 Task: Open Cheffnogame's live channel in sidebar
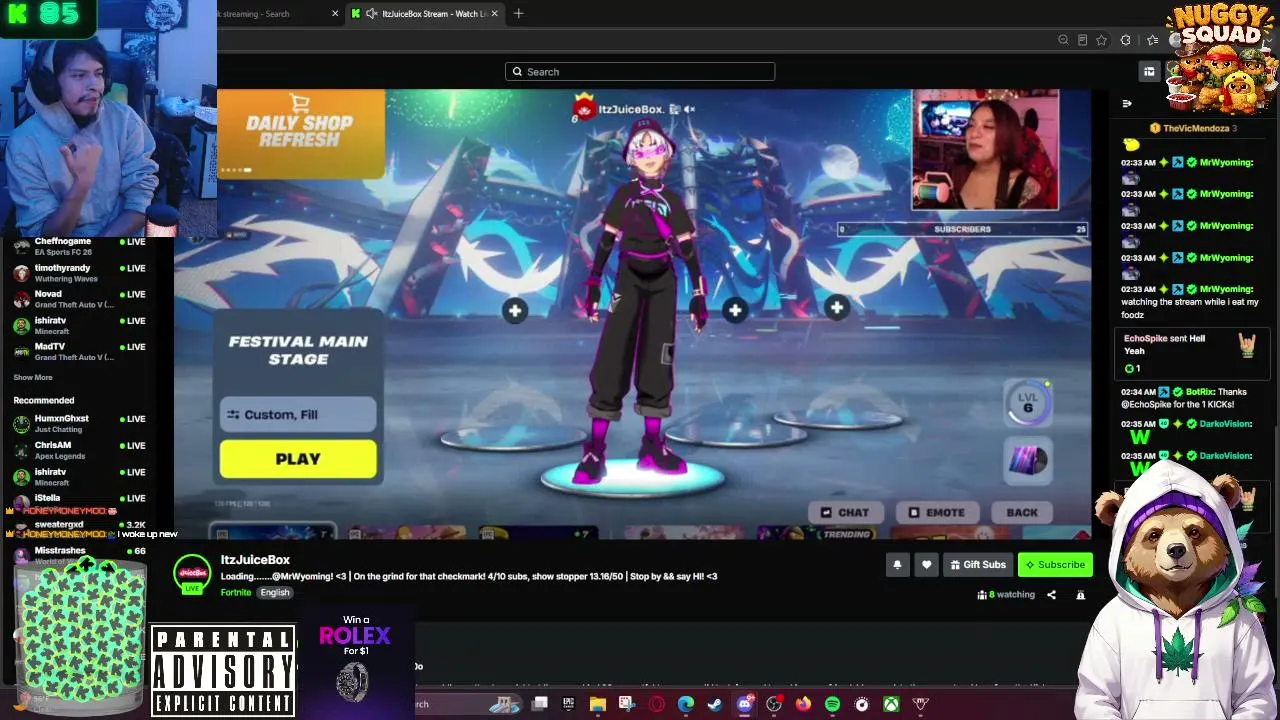coord(80,246)
